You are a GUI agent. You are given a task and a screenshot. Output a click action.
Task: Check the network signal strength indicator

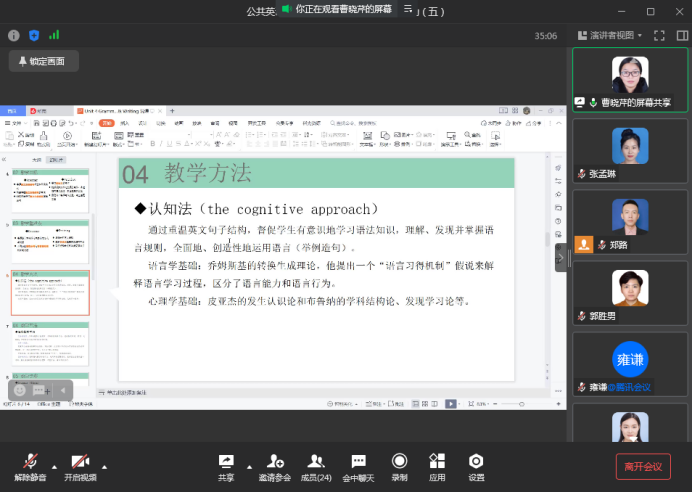(55, 35)
